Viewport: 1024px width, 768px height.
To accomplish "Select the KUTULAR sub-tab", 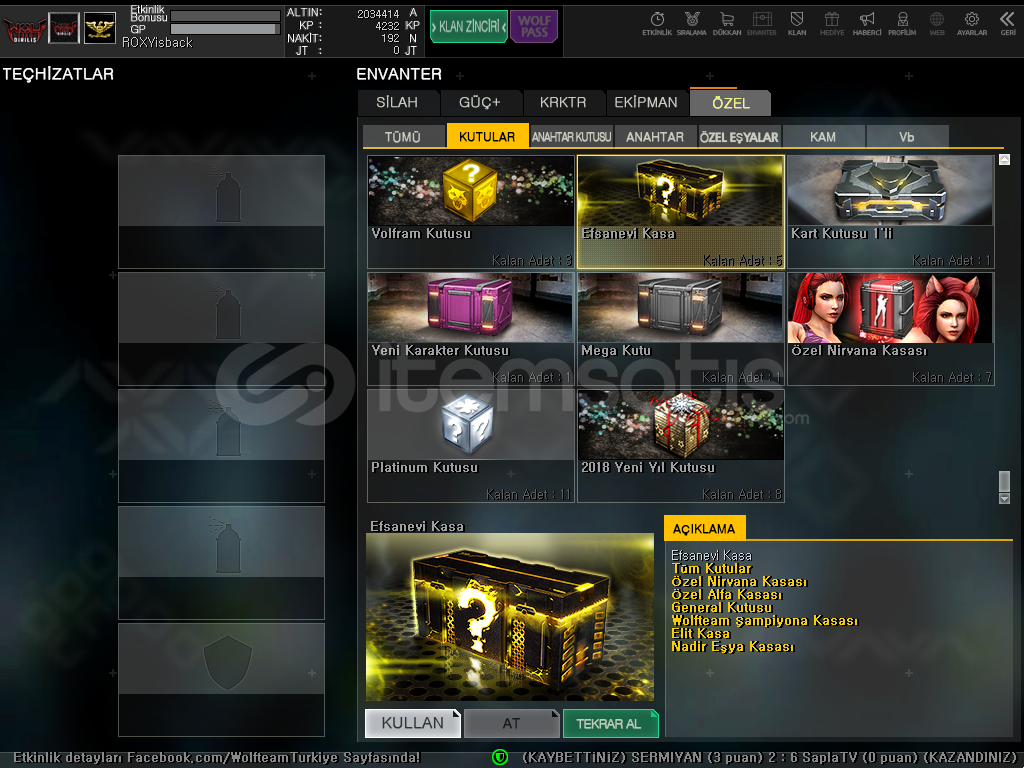I will (x=487, y=136).
